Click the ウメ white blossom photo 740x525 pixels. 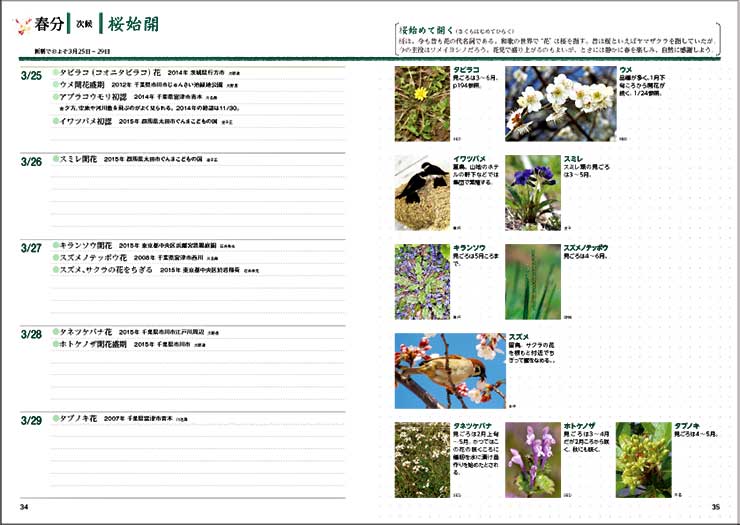pos(561,103)
